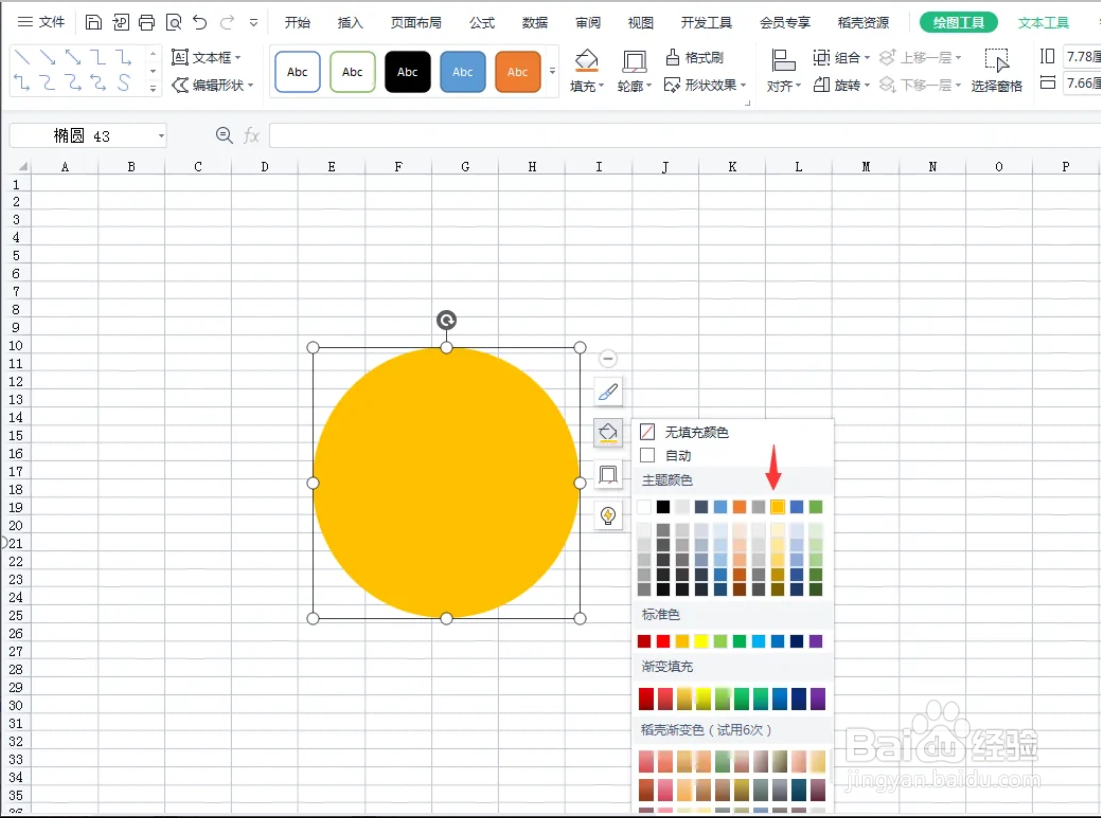This screenshot has width=1101, height=818.
Task: Open the selection pane
Action: (996, 70)
